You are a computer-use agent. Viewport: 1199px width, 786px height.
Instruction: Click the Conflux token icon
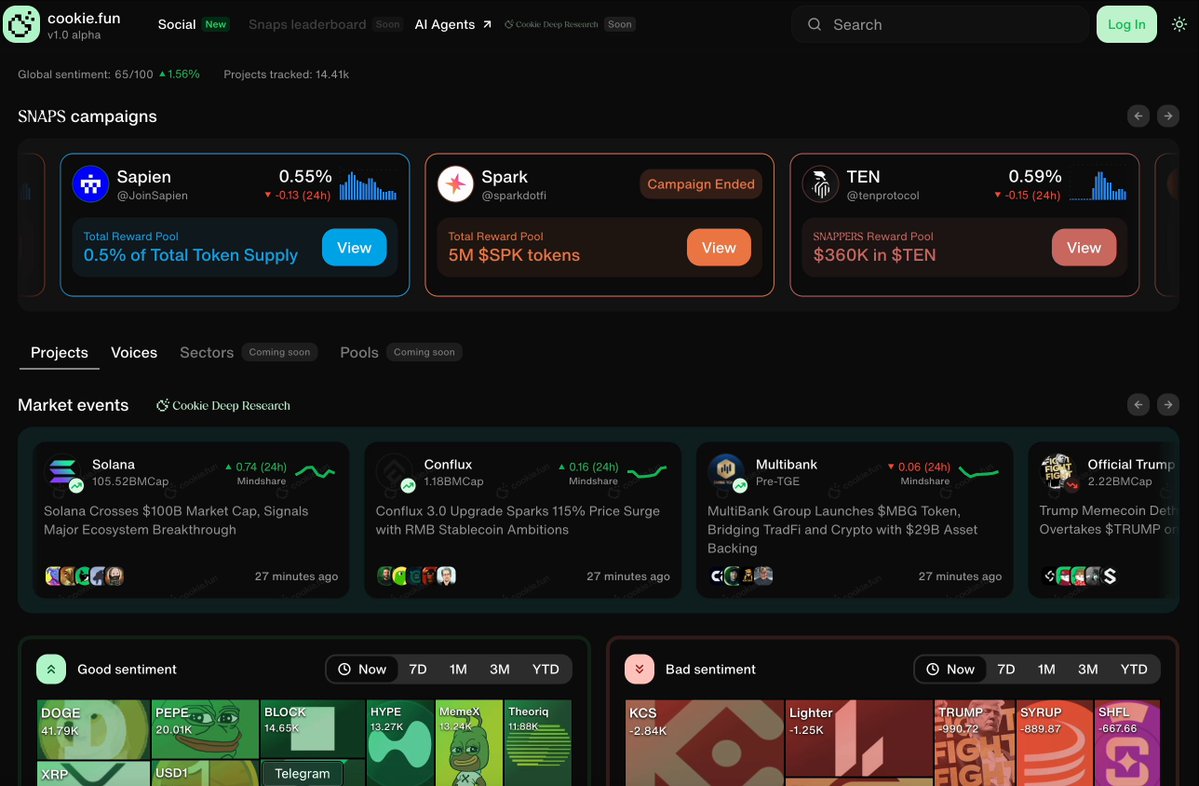coord(395,472)
